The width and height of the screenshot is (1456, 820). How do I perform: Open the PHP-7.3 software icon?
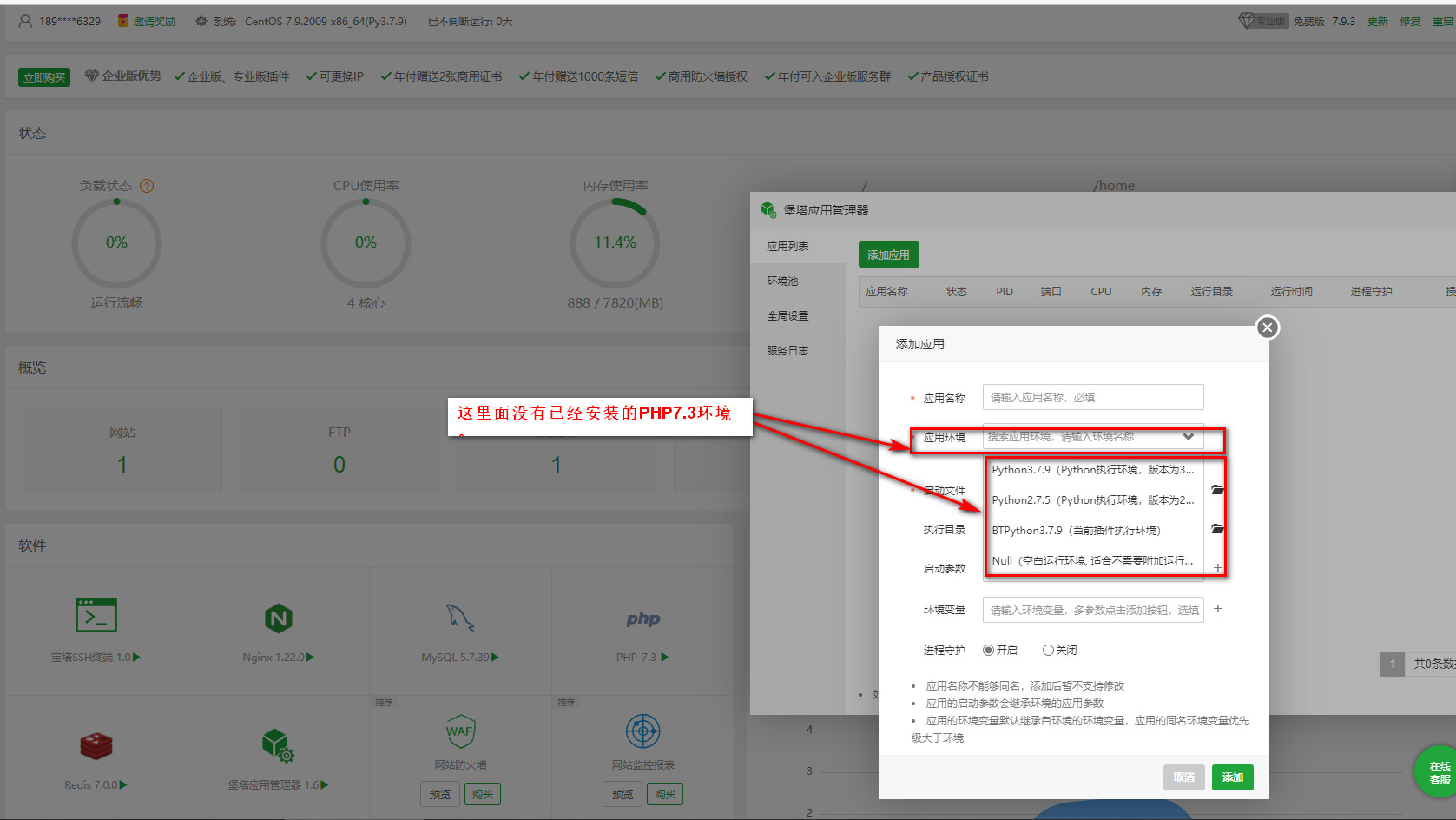[643, 618]
